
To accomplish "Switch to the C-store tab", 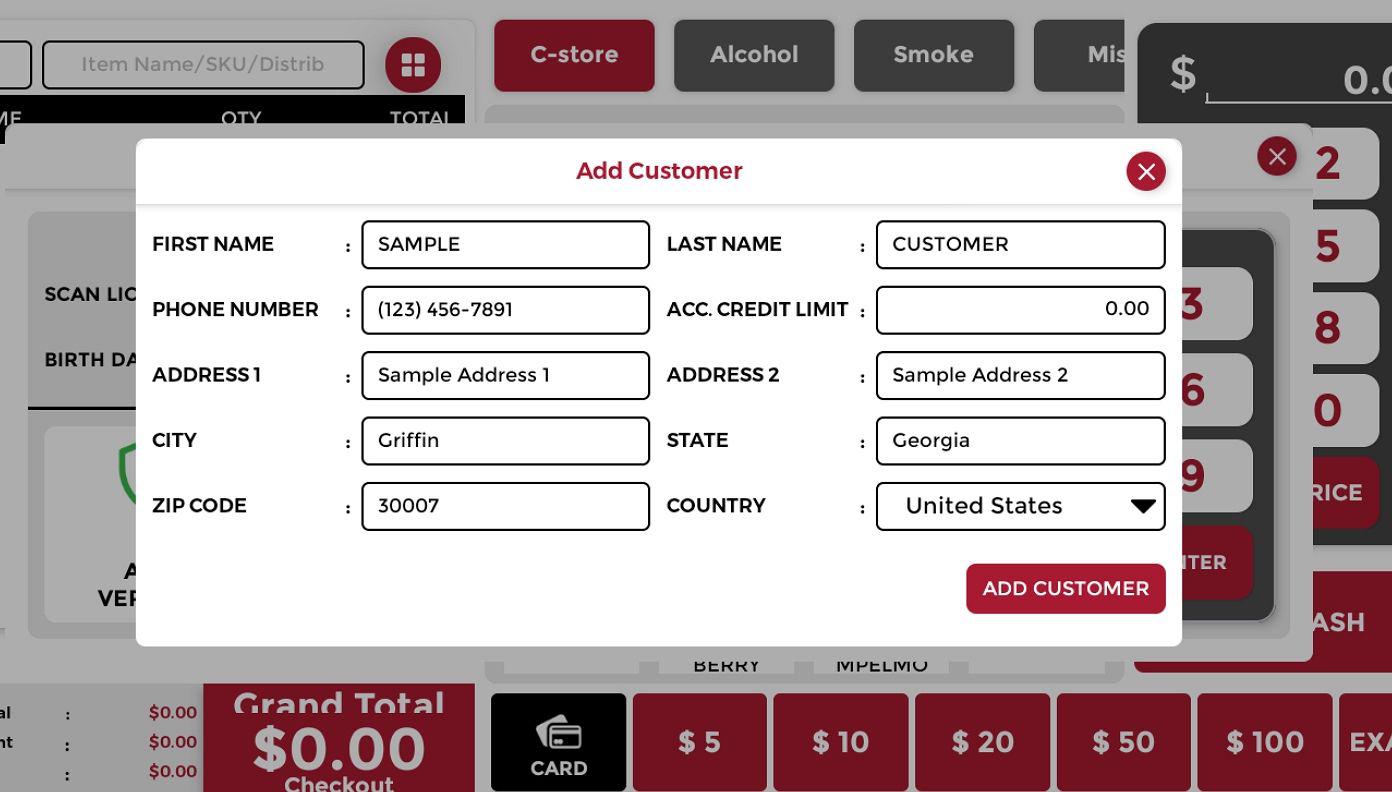I will (574, 55).
